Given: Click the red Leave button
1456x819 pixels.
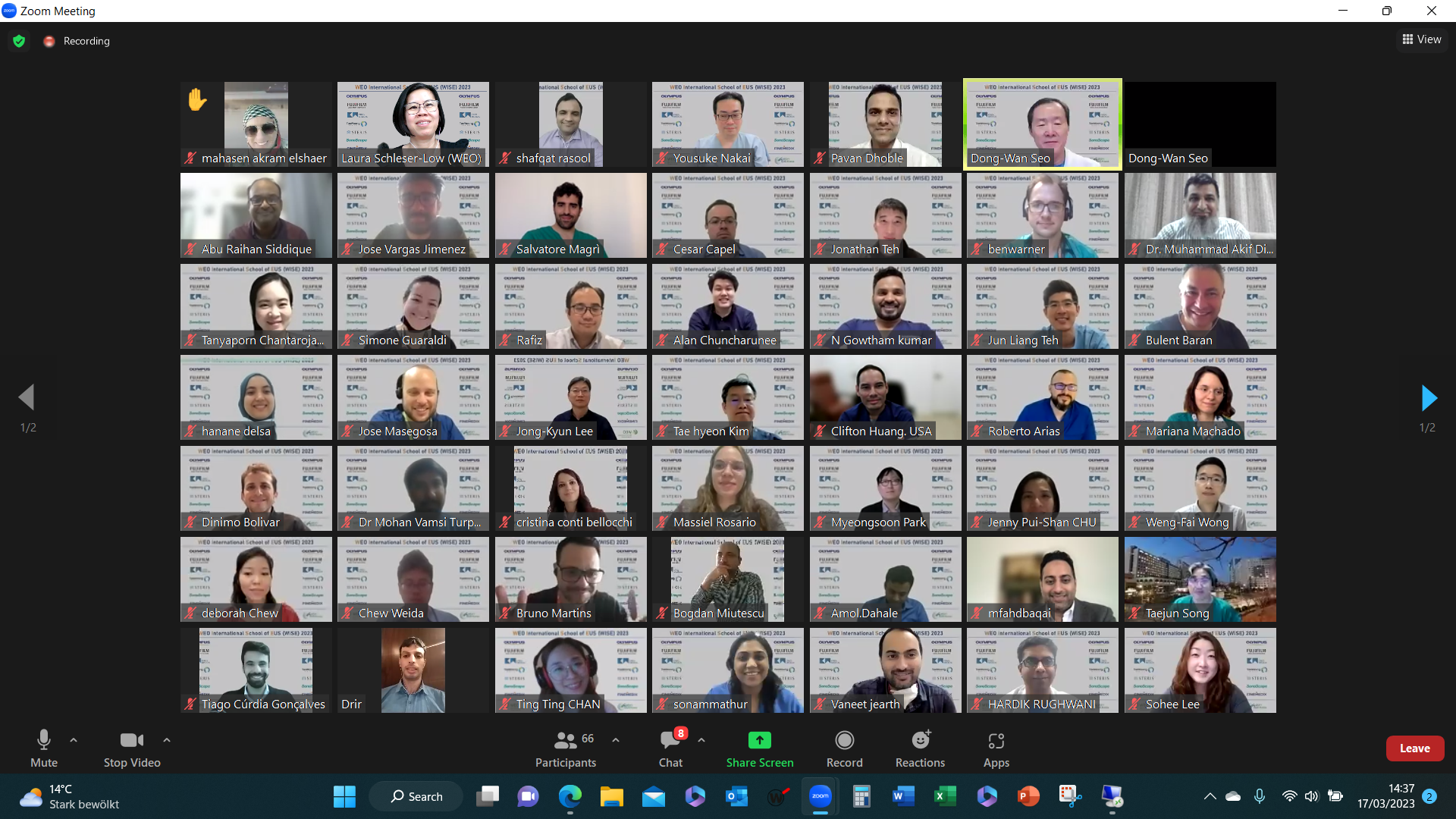Looking at the screenshot, I should coord(1414,748).
